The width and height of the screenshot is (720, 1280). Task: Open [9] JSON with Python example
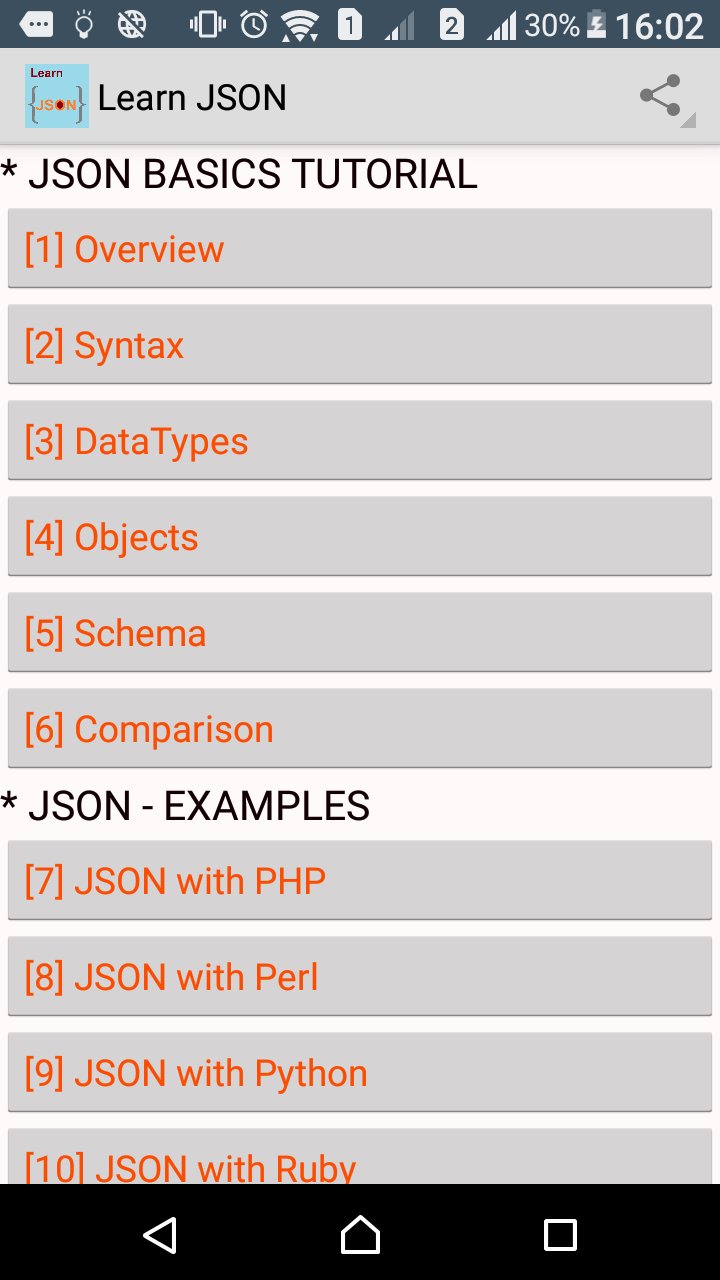tap(360, 1073)
